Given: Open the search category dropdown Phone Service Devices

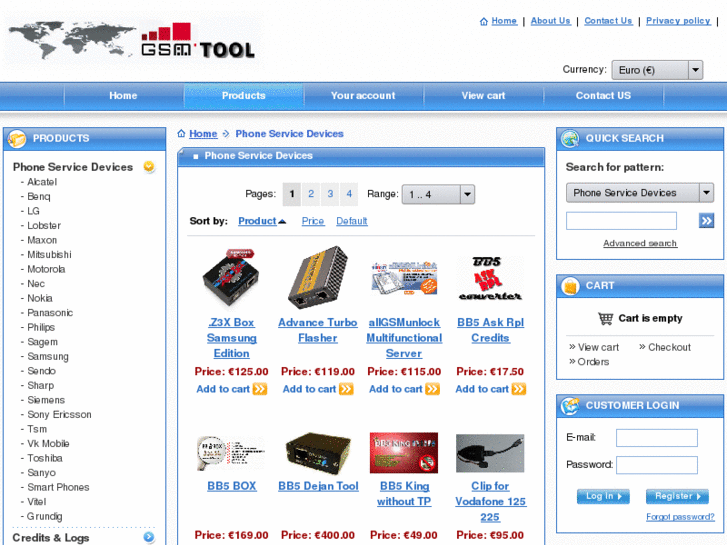Looking at the screenshot, I should point(640,192).
